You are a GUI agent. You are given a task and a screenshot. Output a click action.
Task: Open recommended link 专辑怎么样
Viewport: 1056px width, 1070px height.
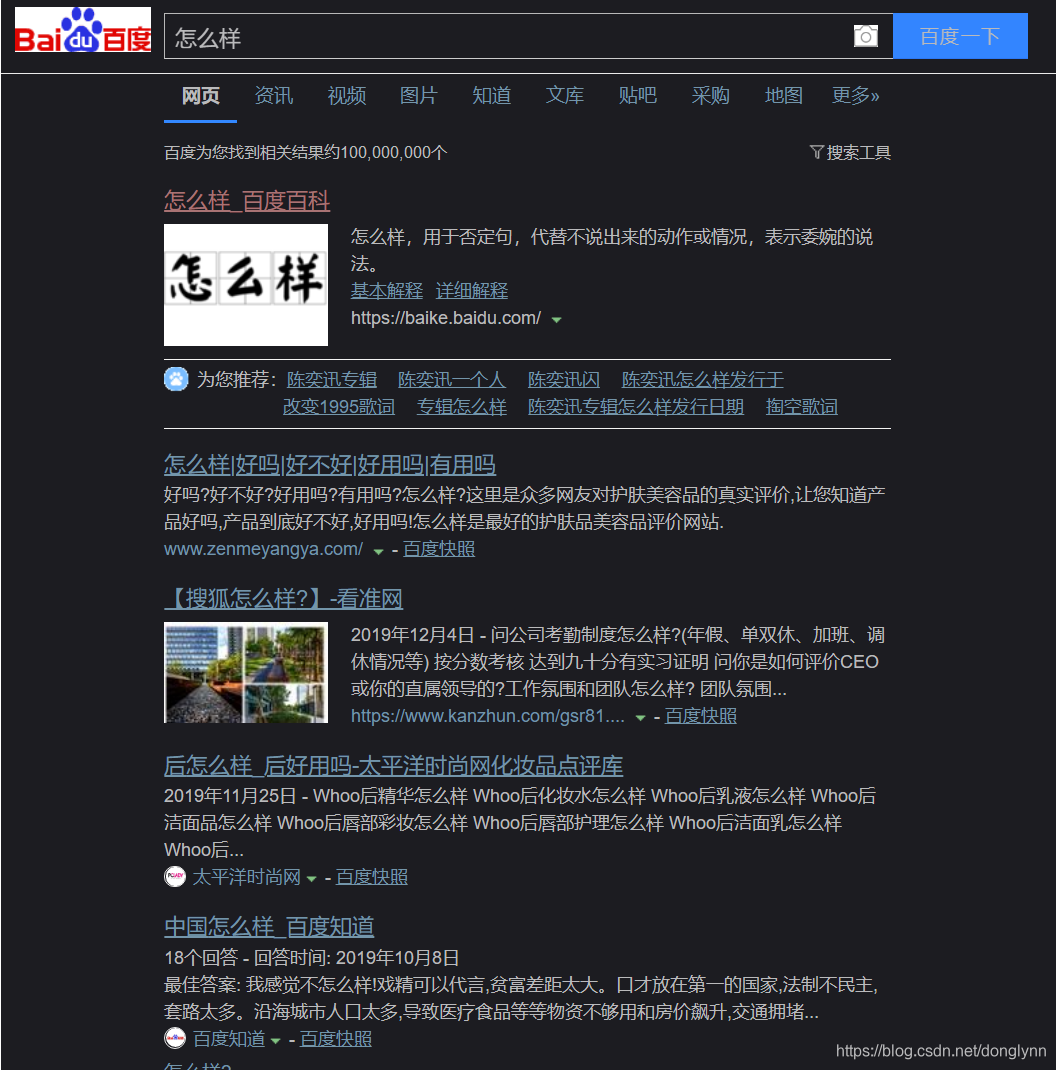pos(462,407)
